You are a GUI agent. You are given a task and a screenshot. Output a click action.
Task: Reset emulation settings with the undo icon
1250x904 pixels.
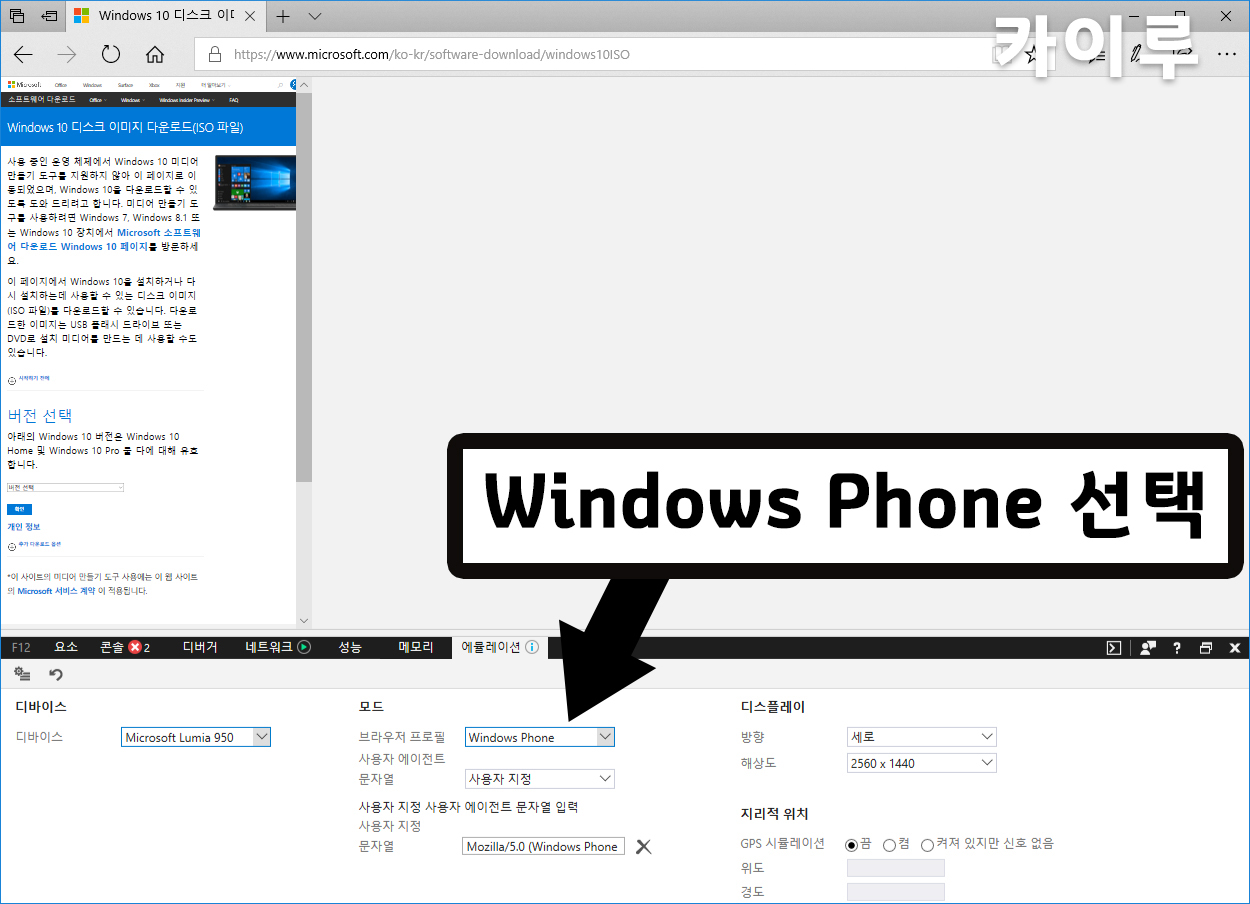coord(56,674)
